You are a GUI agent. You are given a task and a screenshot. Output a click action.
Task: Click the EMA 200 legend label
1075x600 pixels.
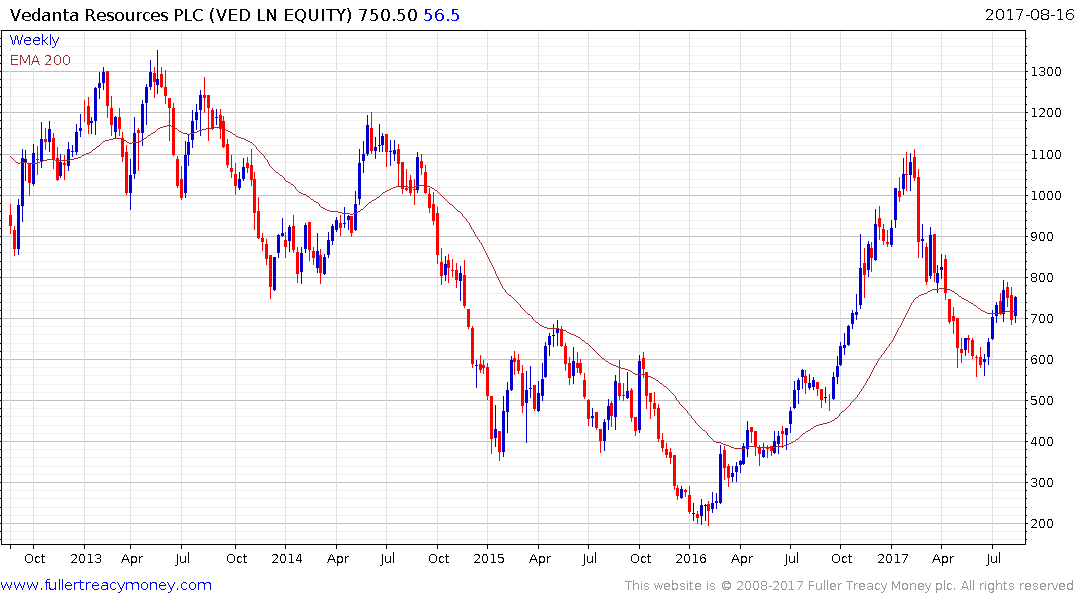(x=40, y=60)
